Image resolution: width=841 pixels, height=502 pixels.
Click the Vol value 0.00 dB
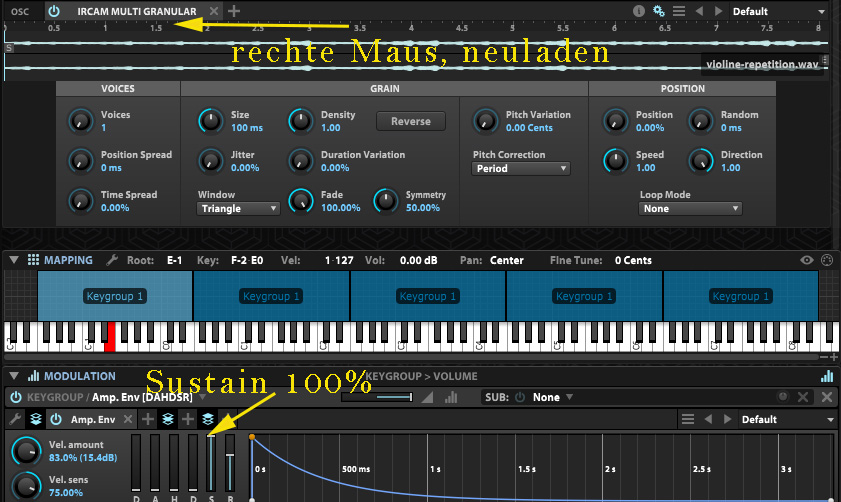click(x=418, y=261)
